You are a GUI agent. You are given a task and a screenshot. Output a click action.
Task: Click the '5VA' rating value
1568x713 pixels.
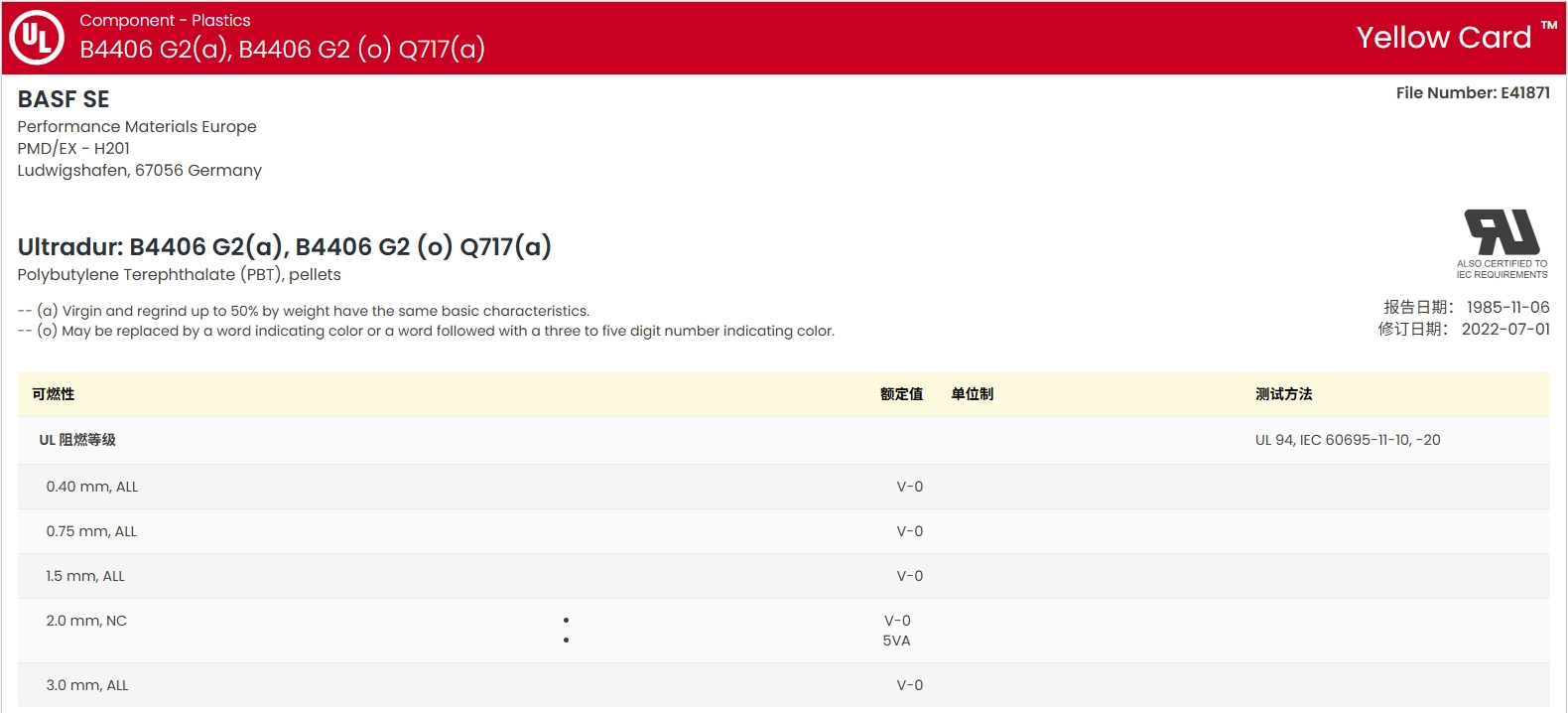pyautogui.click(x=896, y=641)
